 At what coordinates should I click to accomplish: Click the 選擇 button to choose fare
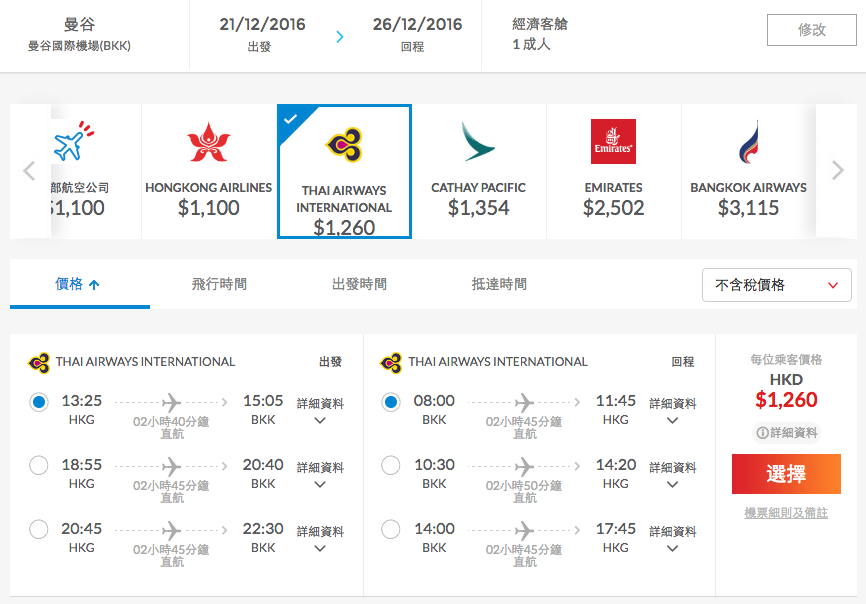786,474
